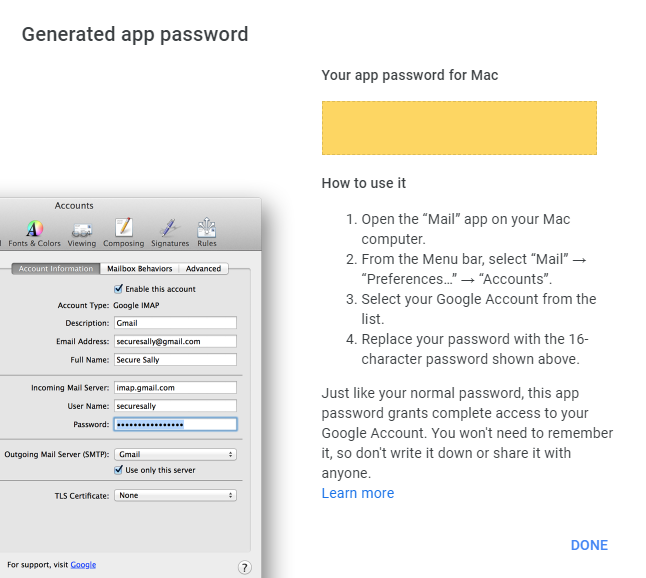Image resolution: width=646 pixels, height=578 pixels.
Task: Click the Password input field
Action: pos(175,424)
